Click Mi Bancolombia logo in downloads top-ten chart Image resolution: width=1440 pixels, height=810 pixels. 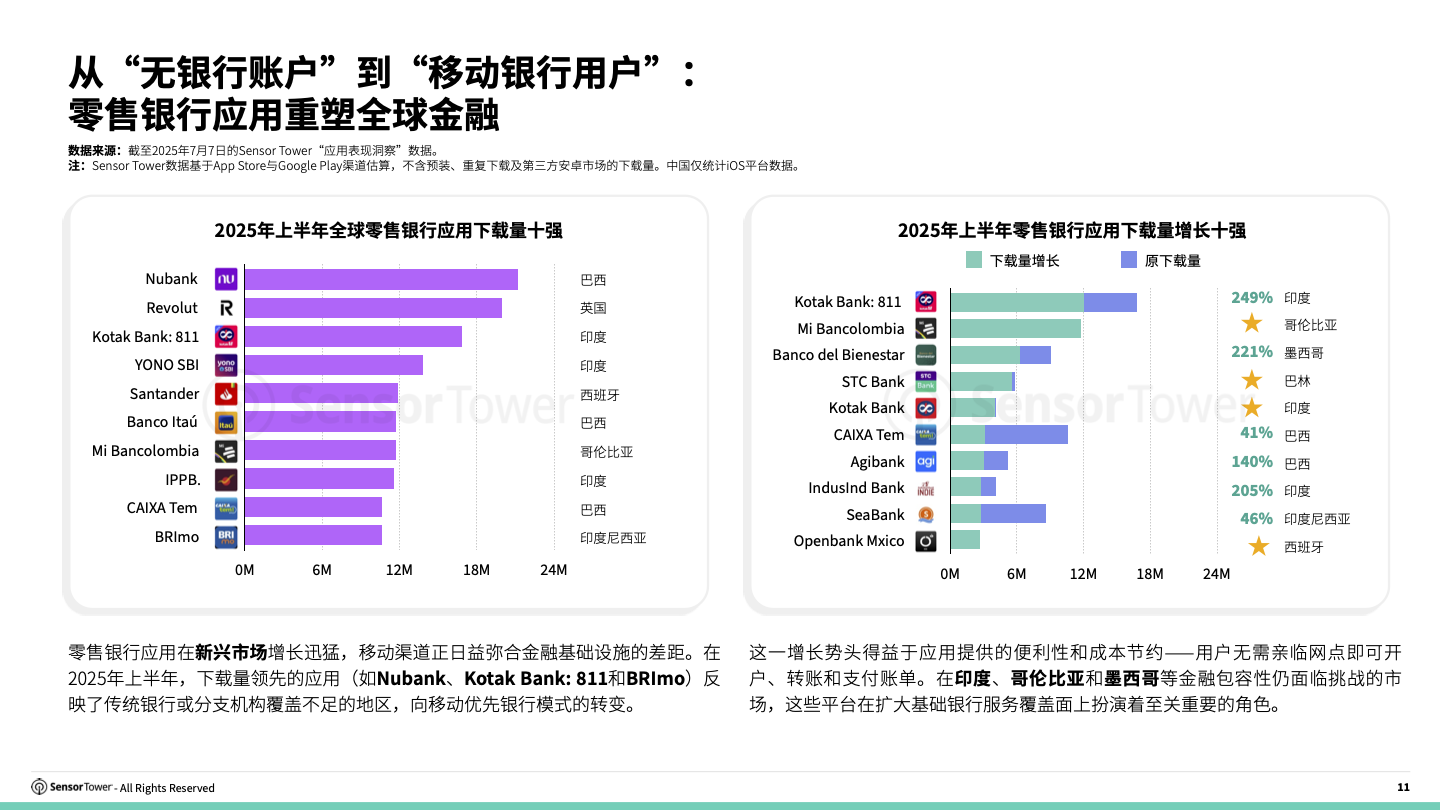(226, 451)
